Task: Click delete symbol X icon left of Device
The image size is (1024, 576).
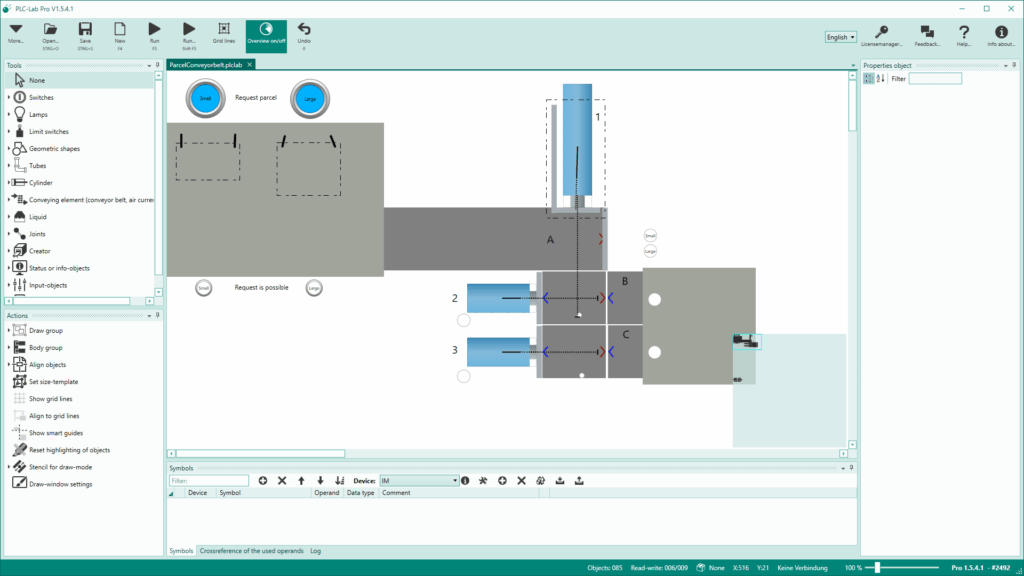Action: pos(282,481)
